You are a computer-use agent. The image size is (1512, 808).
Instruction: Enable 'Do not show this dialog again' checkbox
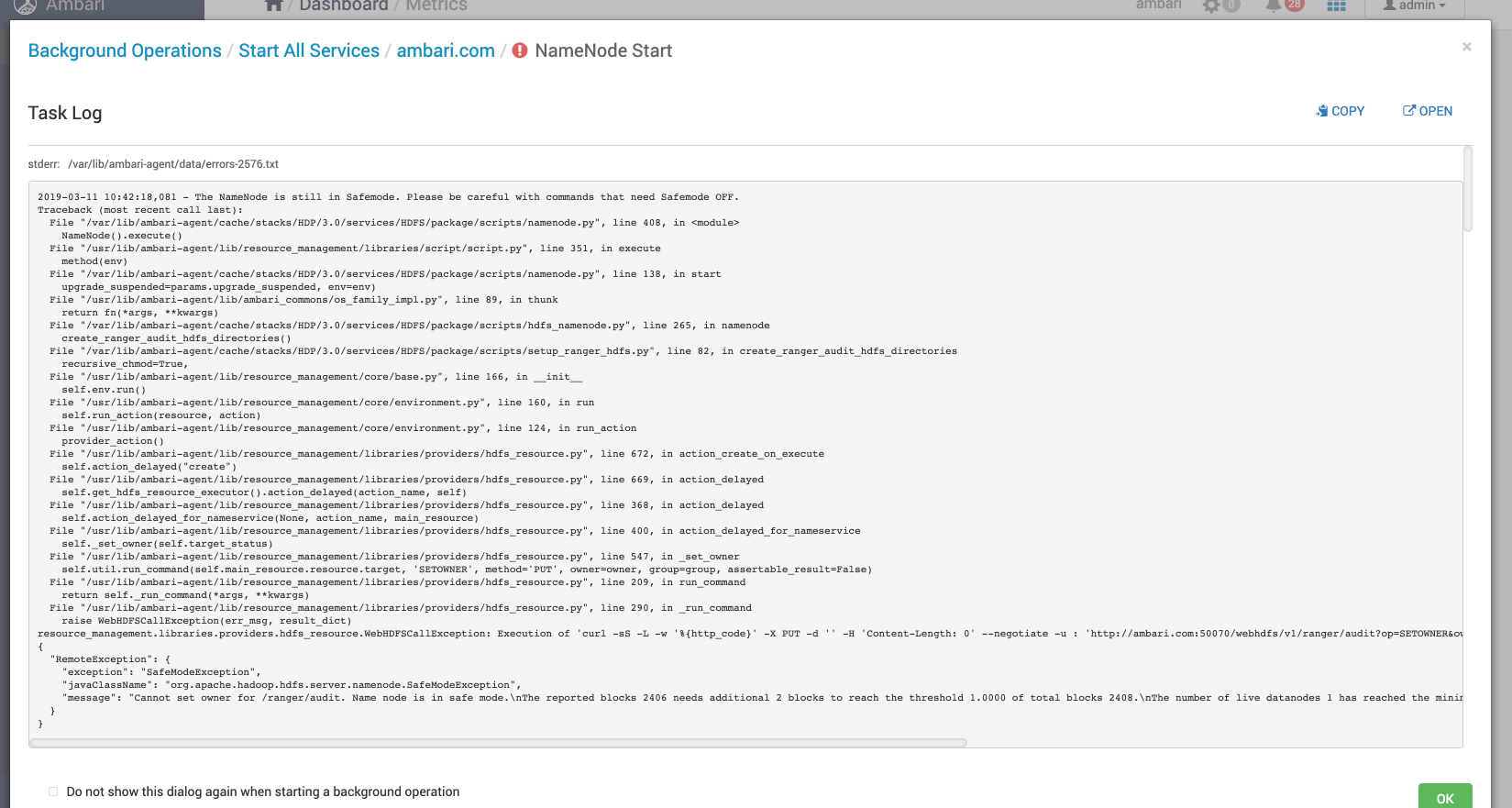point(53,791)
